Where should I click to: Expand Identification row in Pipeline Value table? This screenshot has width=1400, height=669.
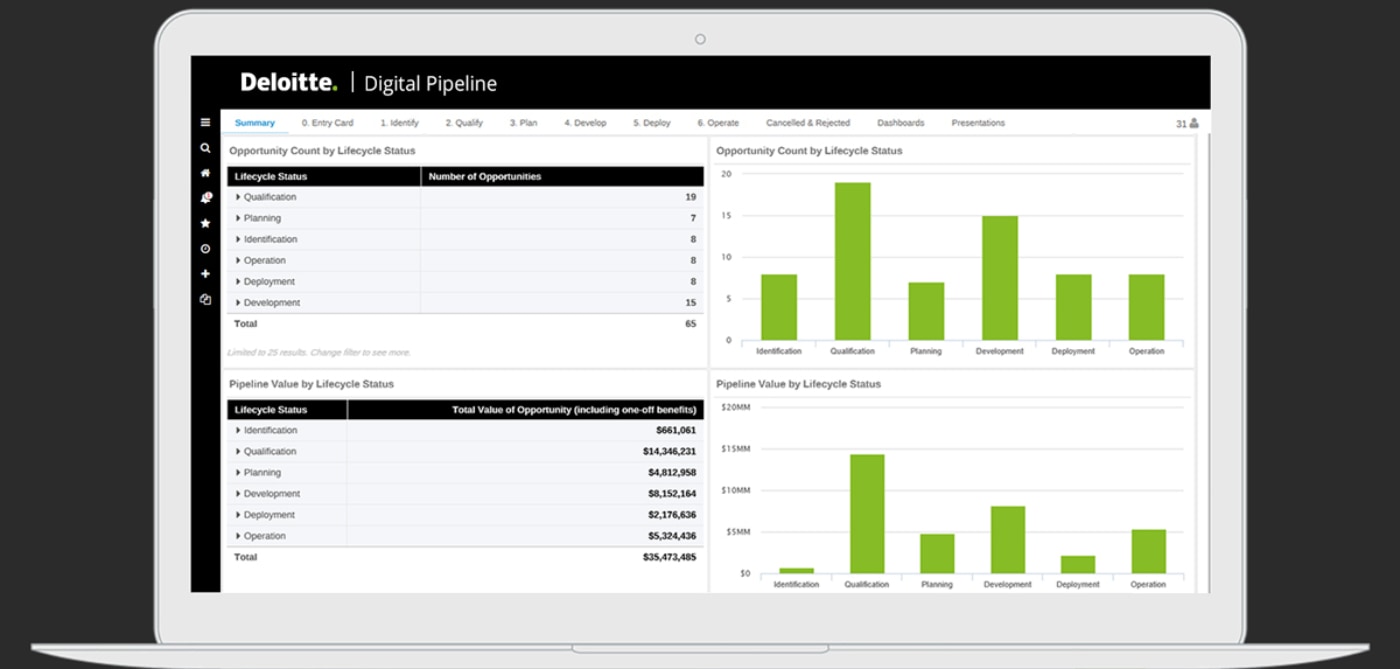pyautogui.click(x=238, y=430)
